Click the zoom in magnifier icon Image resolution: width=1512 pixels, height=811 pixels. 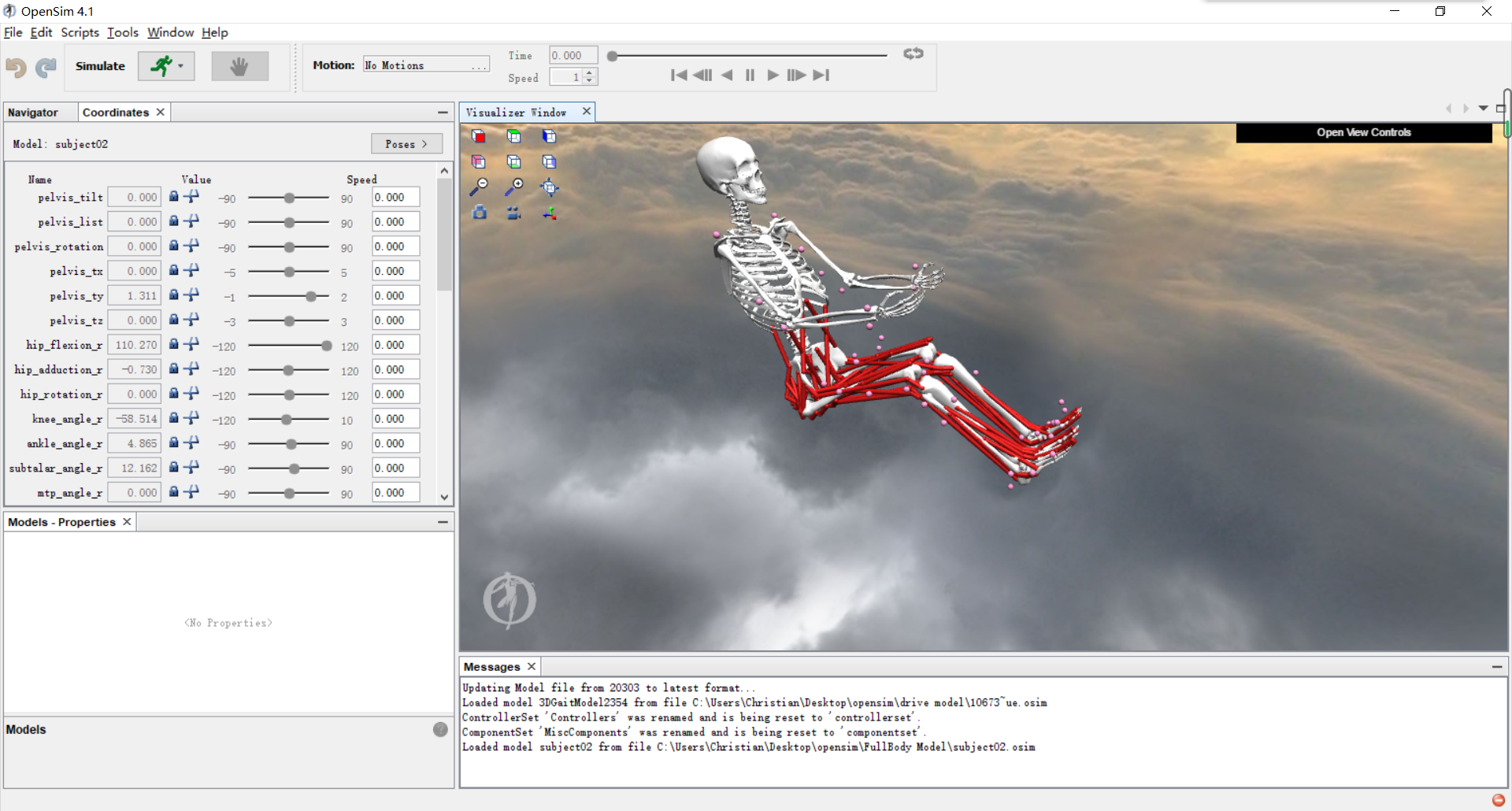pos(516,187)
